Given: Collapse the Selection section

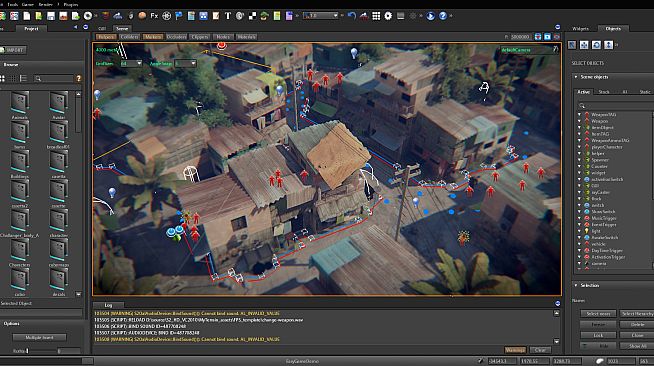Looking at the screenshot, I should tap(576, 285).
